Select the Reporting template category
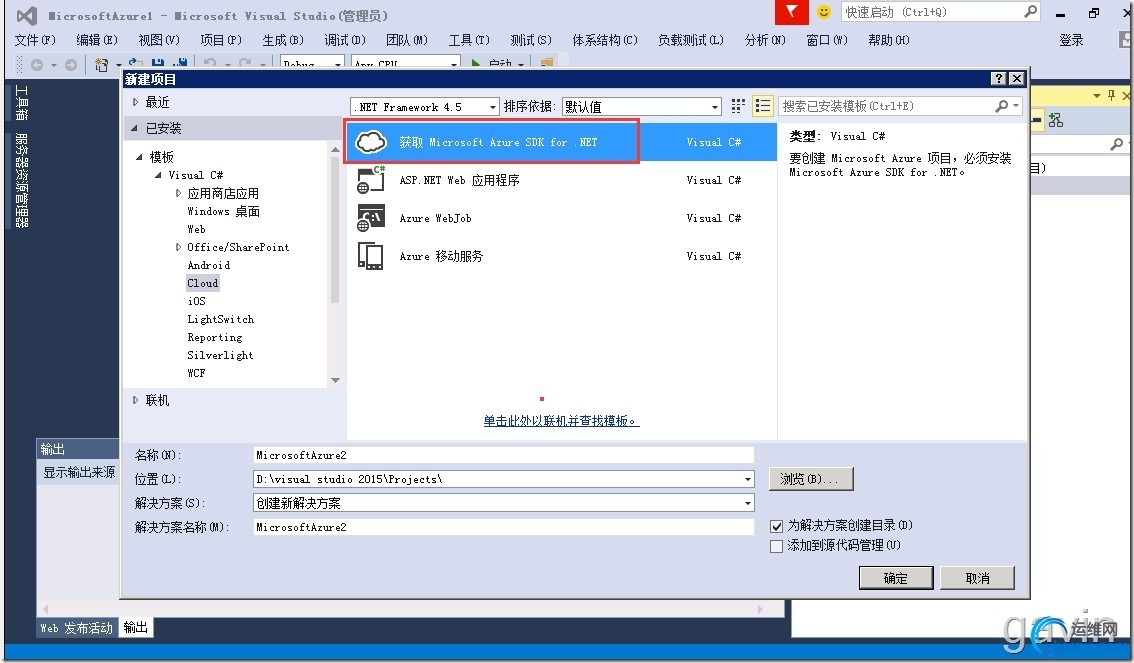The image size is (1134, 663). [215, 337]
